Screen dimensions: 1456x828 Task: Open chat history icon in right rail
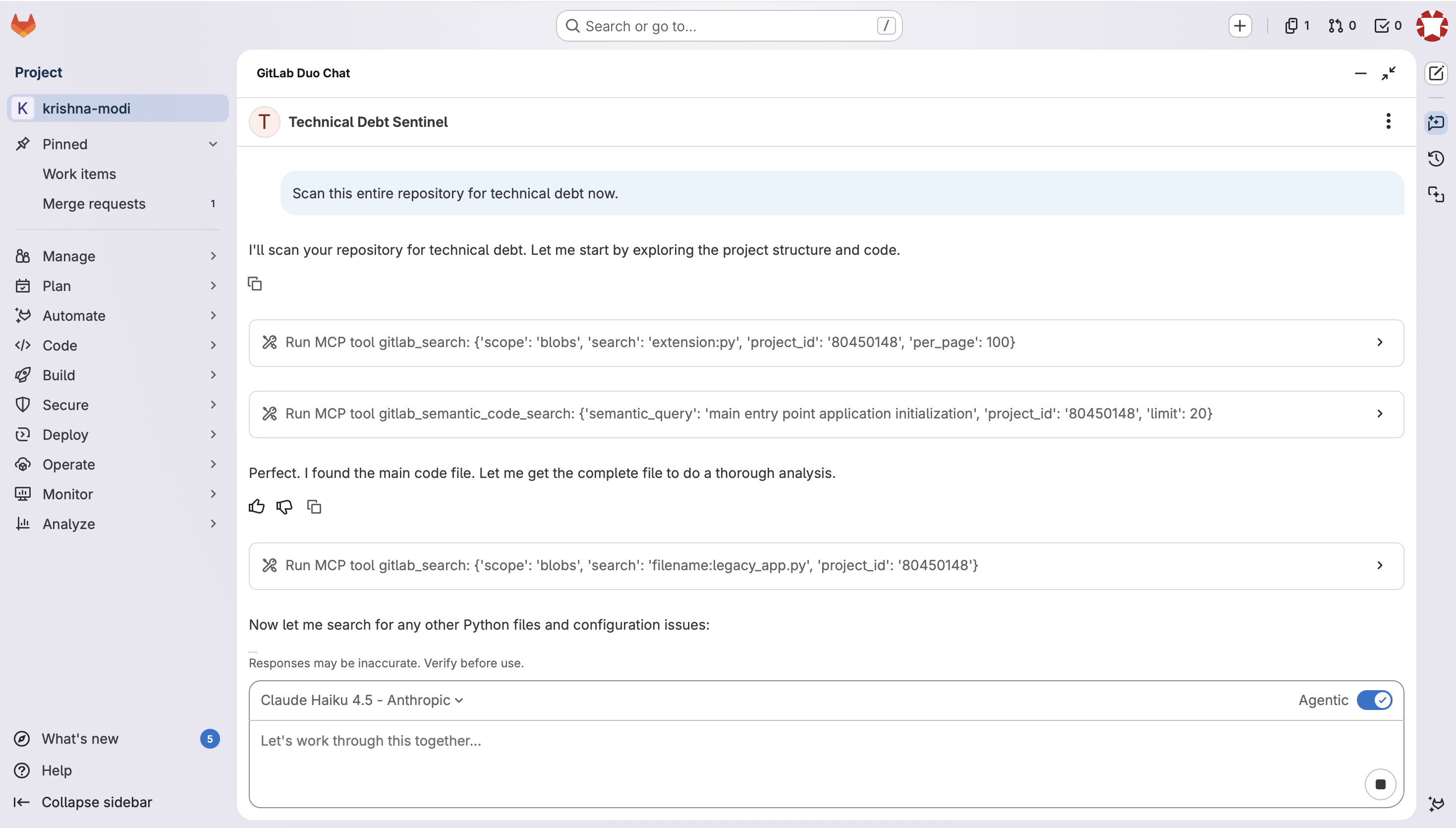coord(1436,159)
